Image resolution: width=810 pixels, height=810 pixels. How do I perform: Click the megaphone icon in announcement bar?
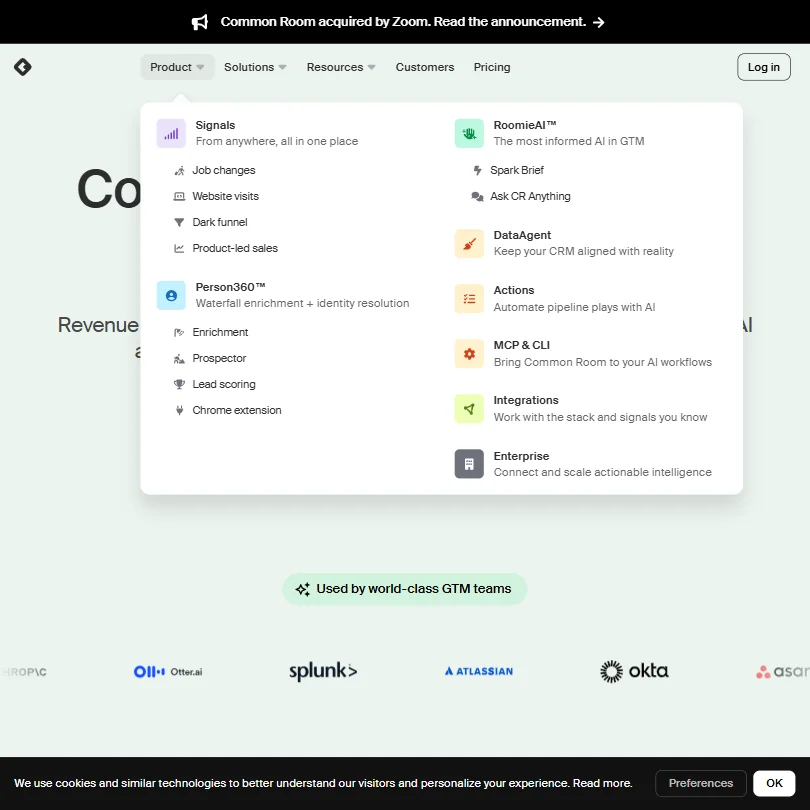coord(200,22)
